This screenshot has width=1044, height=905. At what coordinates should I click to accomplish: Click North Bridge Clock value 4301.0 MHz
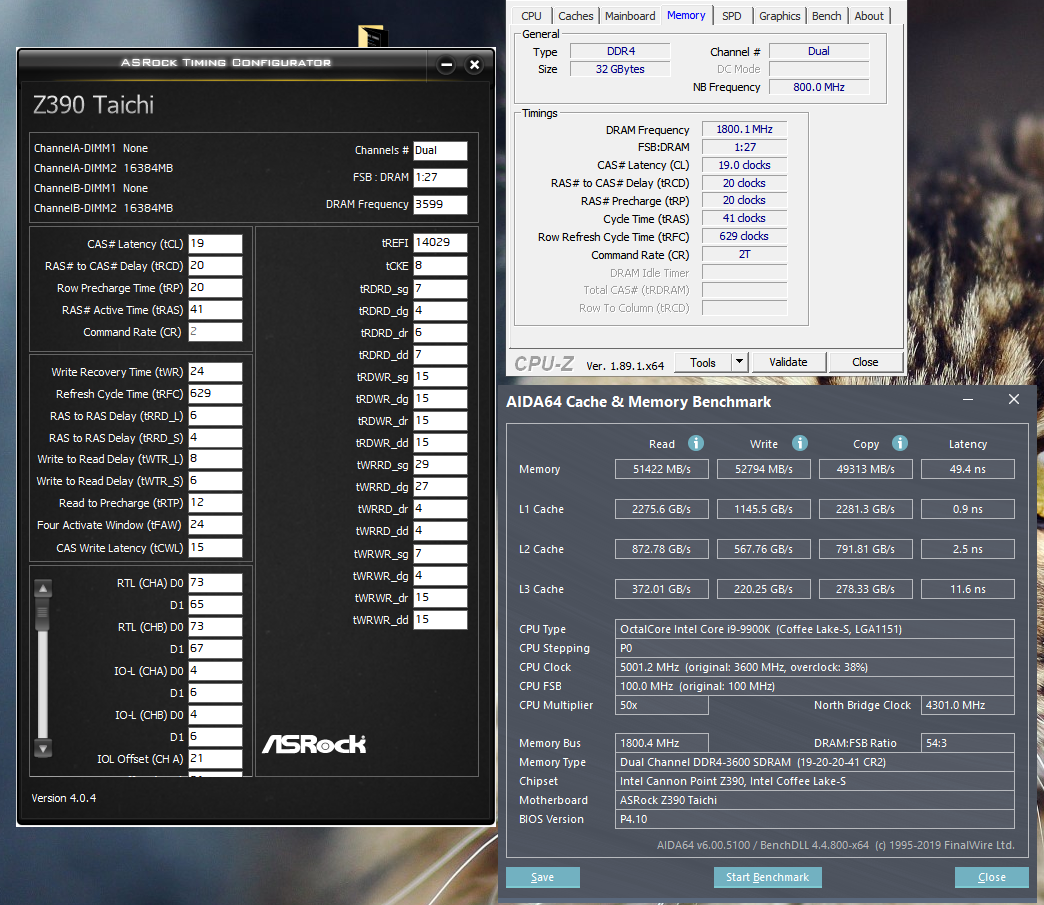coord(967,705)
